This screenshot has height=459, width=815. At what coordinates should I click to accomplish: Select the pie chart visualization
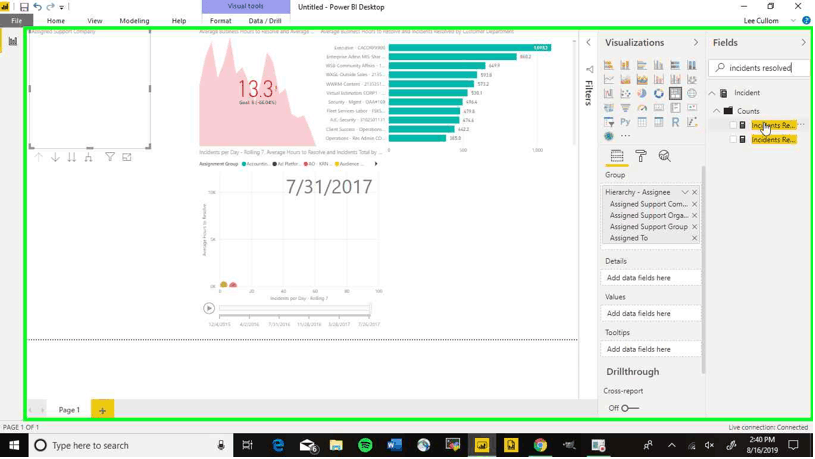click(x=642, y=94)
